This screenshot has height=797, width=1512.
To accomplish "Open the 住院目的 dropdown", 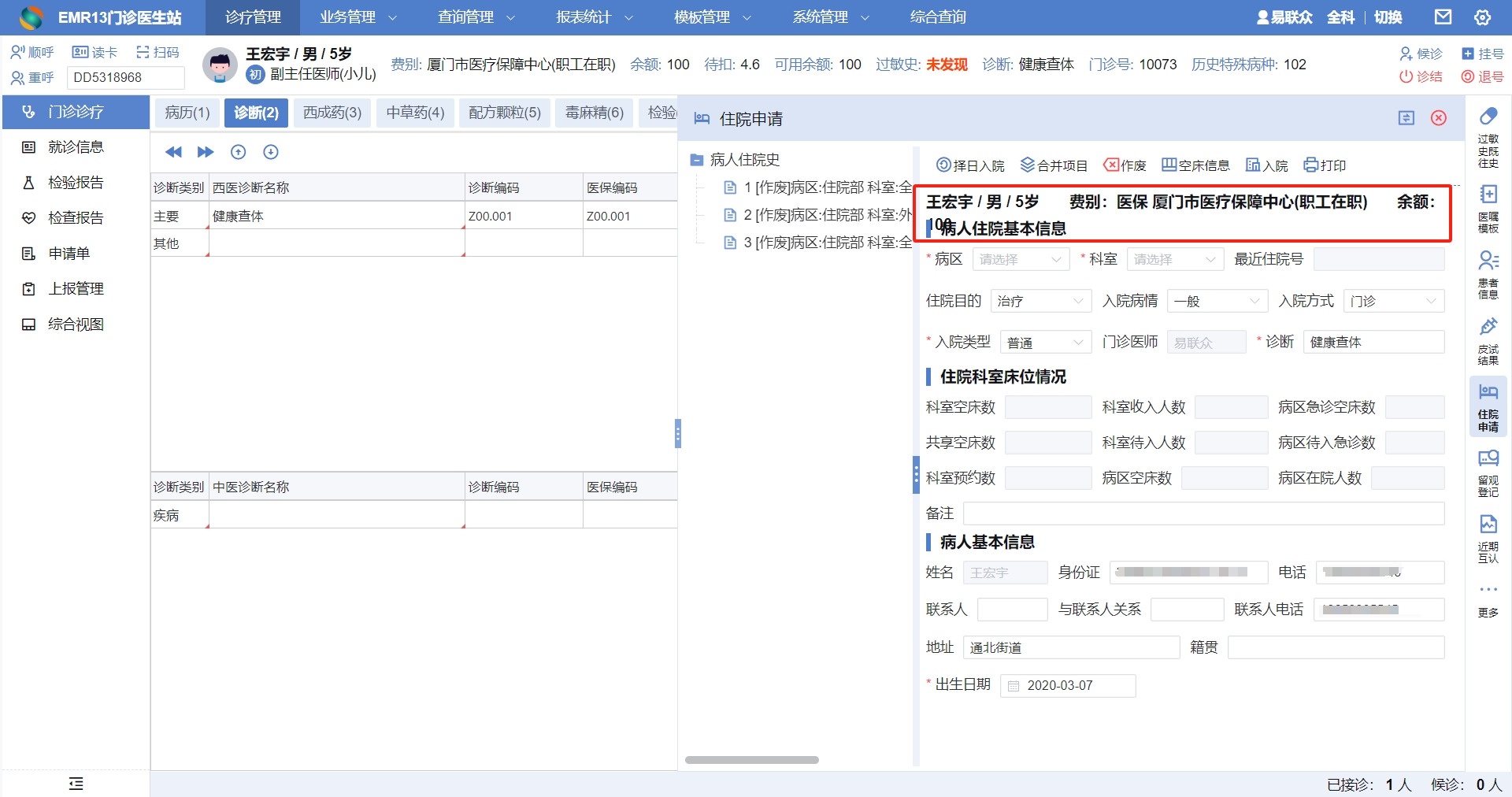I will tap(1041, 301).
